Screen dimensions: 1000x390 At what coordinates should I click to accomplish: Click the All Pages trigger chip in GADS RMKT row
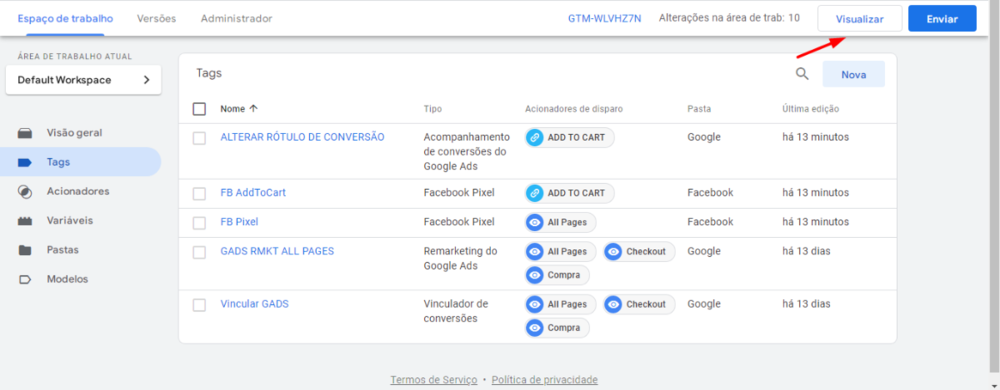click(x=561, y=252)
